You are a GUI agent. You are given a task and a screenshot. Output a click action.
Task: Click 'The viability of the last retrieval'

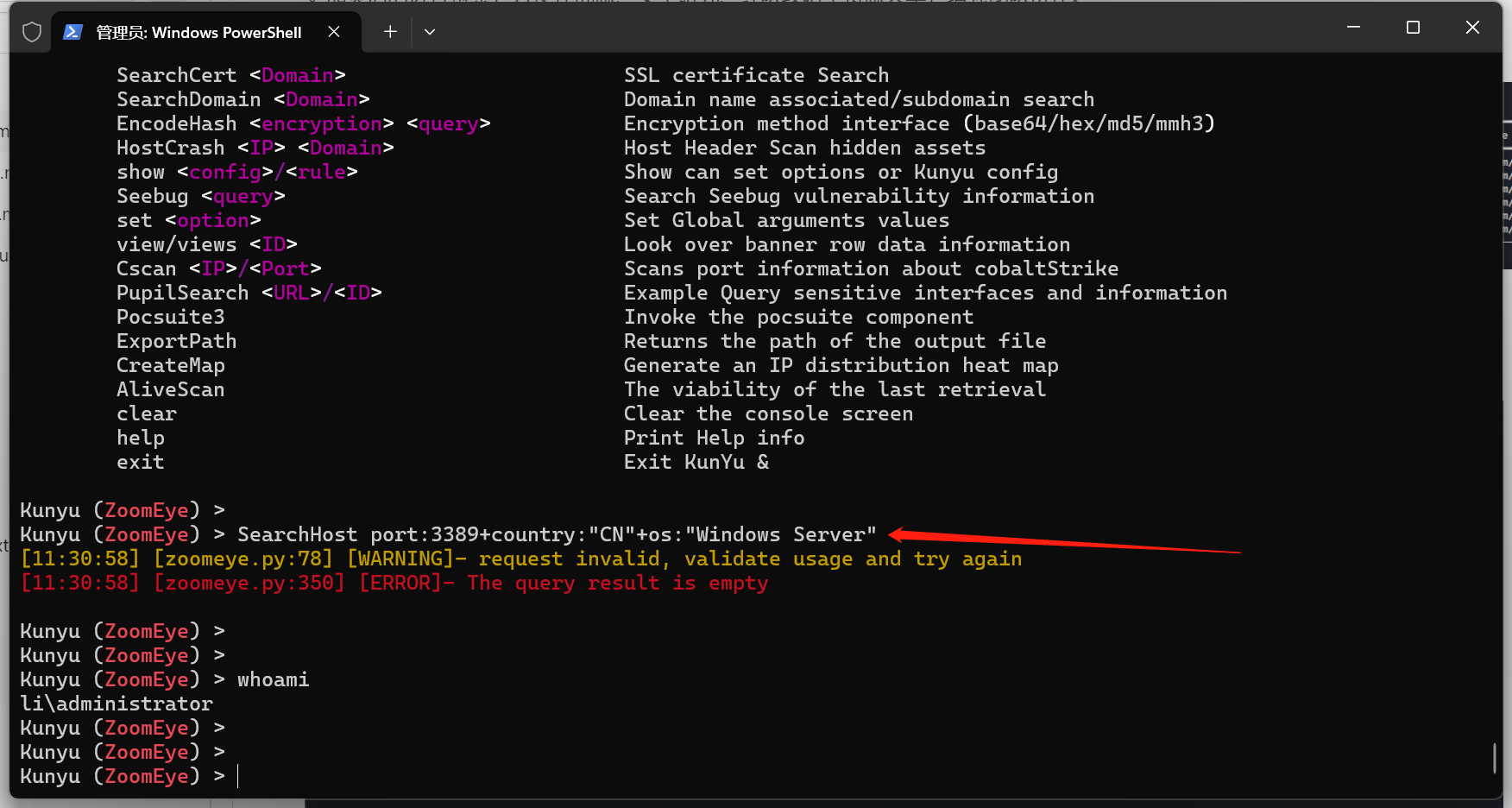(835, 389)
